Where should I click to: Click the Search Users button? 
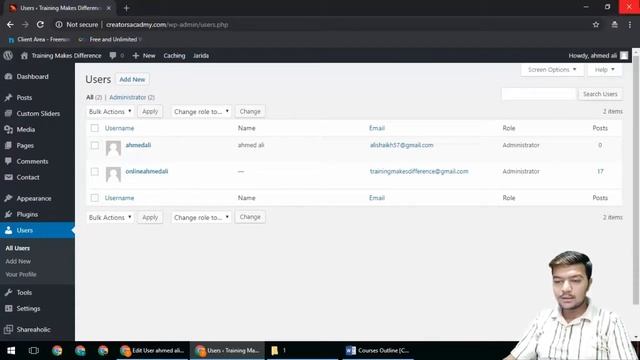pyautogui.click(x=600, y=94)
